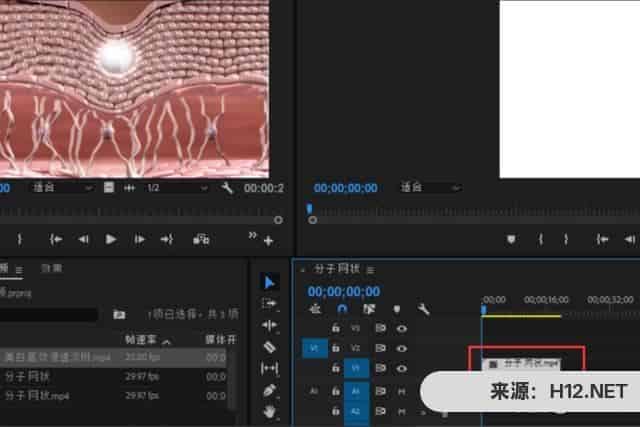The image size is (640, 427).
Task: Open timeline display settings wrench menu
Action: click(423, 309)
